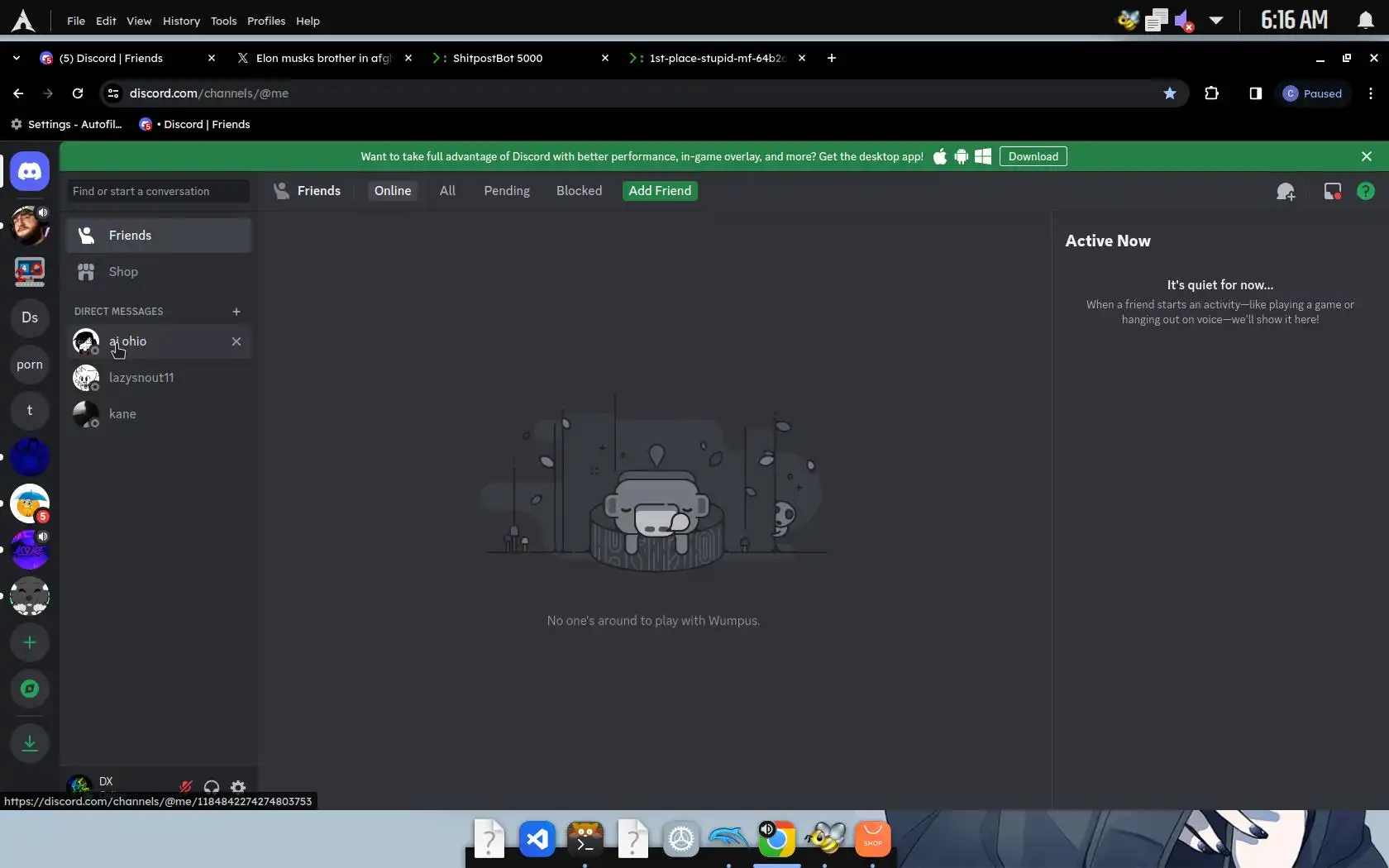Switch to the ShitpostBot 5000 browser tab

pyautogui.click(x=521, y=58)
